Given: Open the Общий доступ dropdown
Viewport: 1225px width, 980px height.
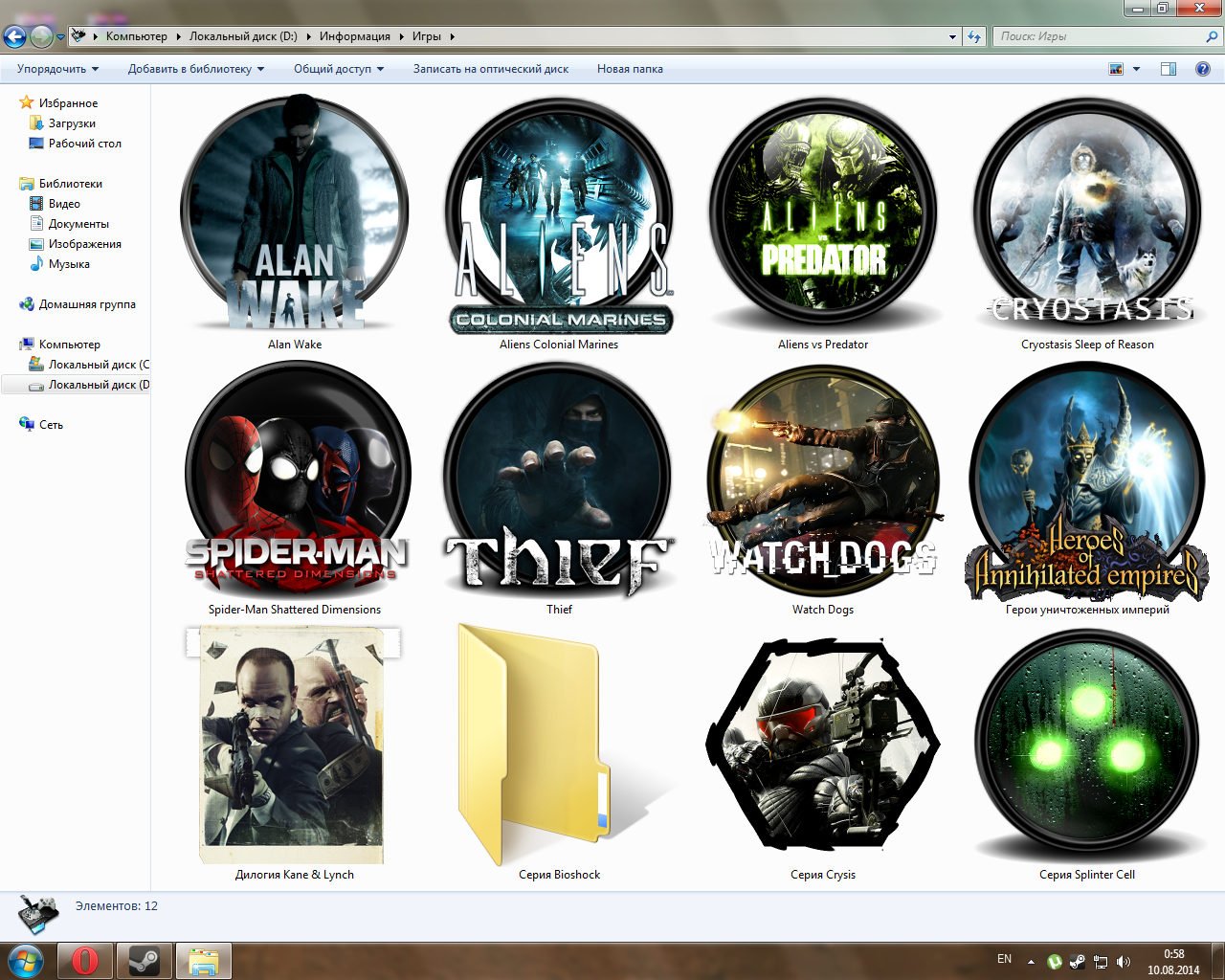Looking at the screenshot, I should click(x=339, y=69).
